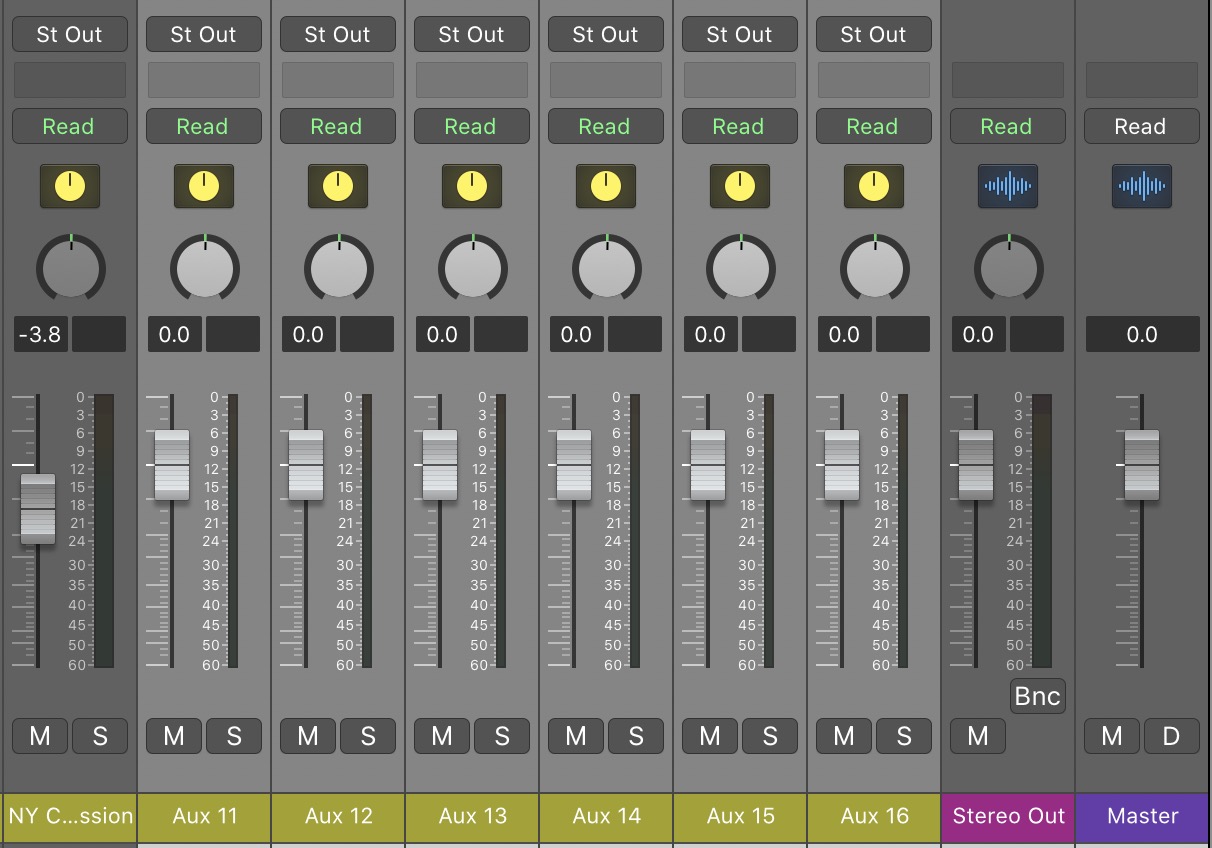Click the Stereo Out blue waveform icon
The image size is (1212, 848).
pyautogui.click(x=1007, y=186)
